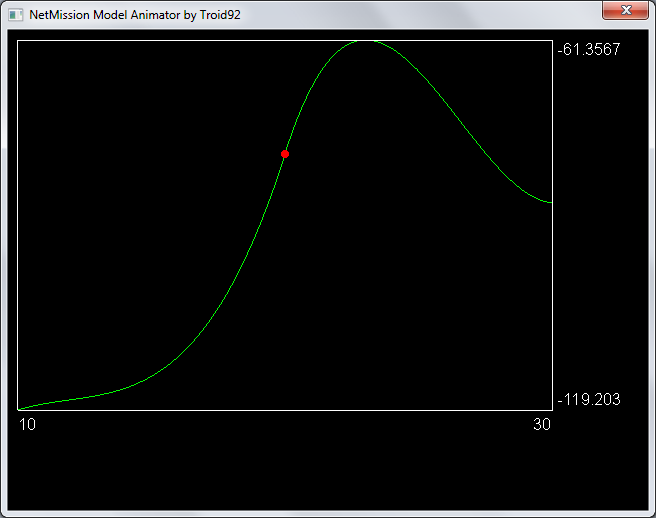The width and height of the screenshot is (656, 518).
Task: Select the red keyframe dot on the curve
Action: click(285, 154)
